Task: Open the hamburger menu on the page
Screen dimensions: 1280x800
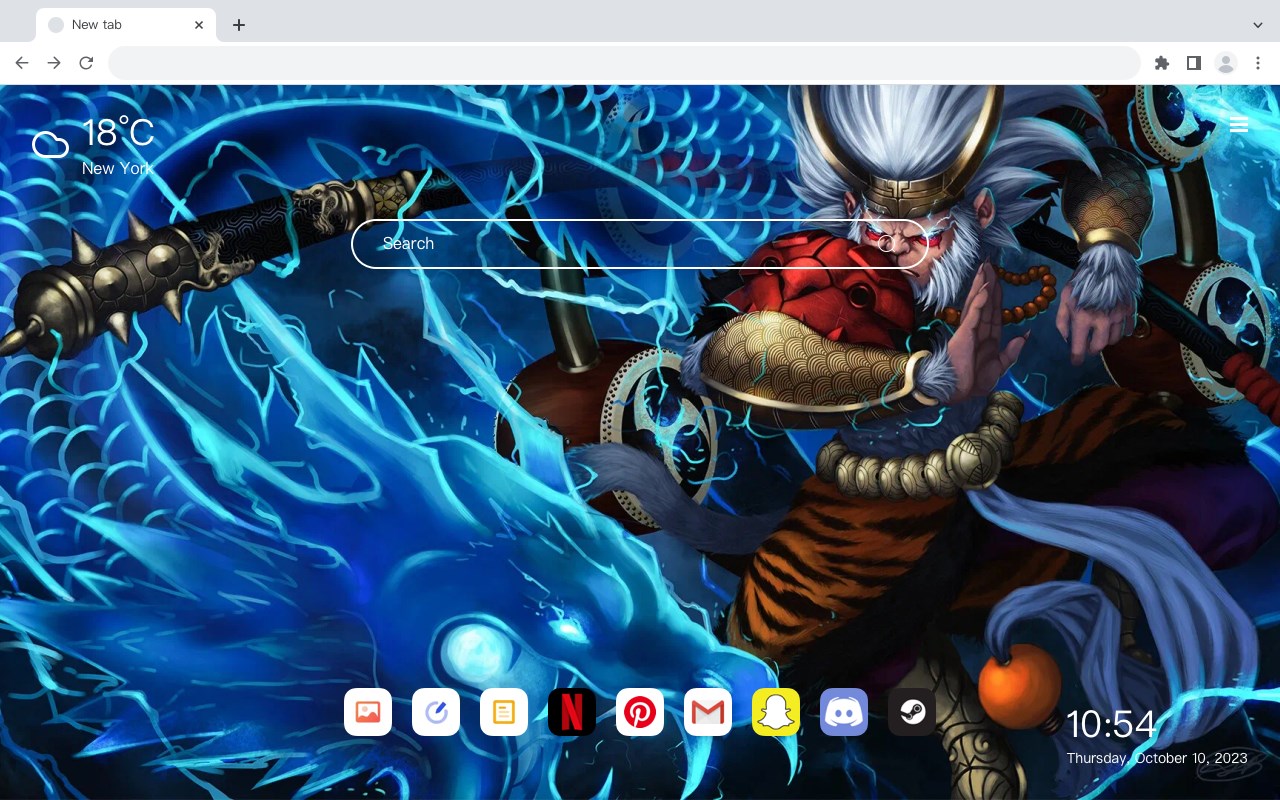Action: click(1239, 125)
